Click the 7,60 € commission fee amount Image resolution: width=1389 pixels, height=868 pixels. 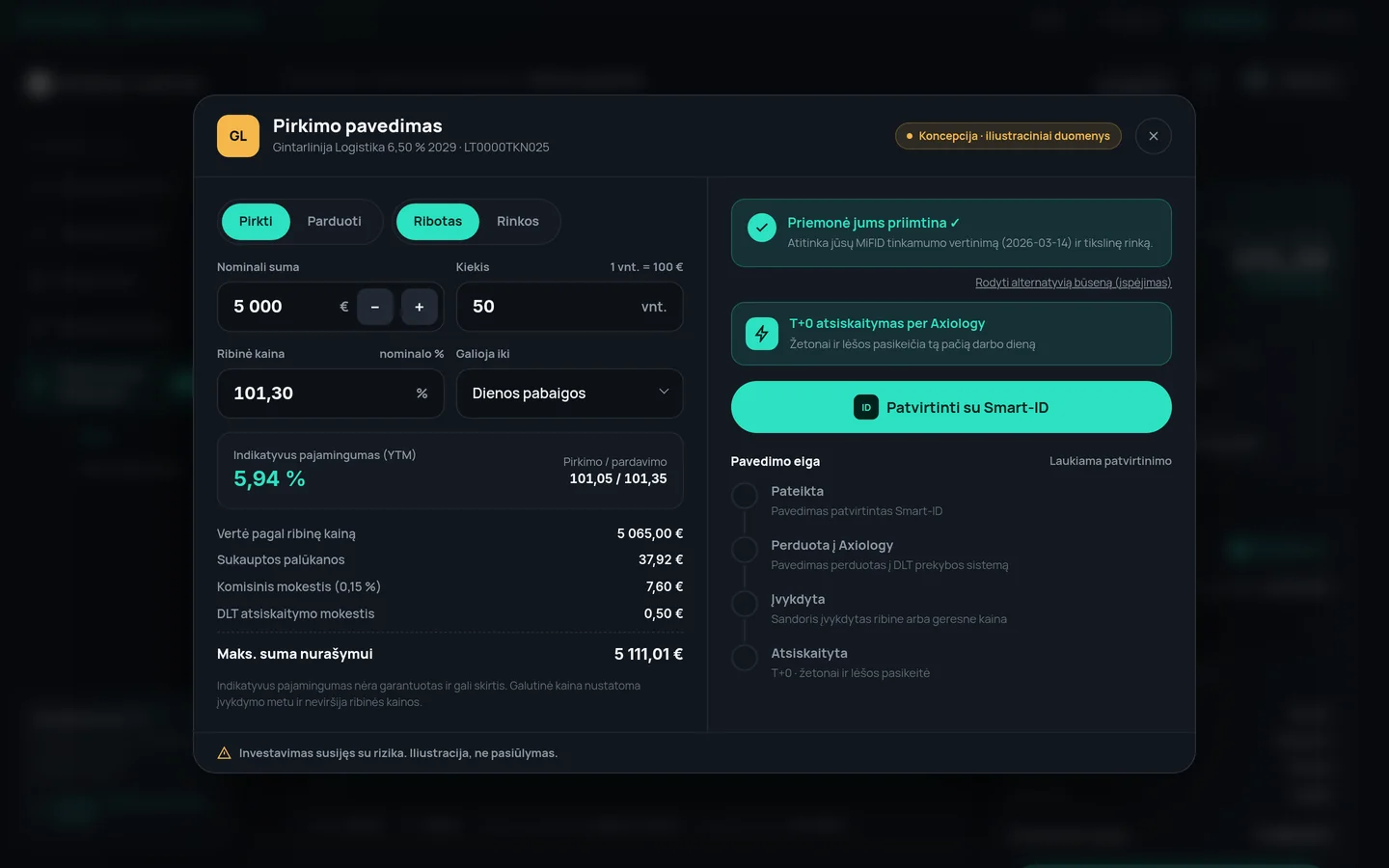coord(665,586)
